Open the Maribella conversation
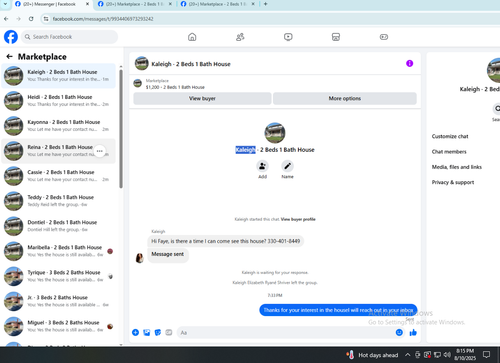This screenshot has height=363, width=500. (x=59, y=251)
